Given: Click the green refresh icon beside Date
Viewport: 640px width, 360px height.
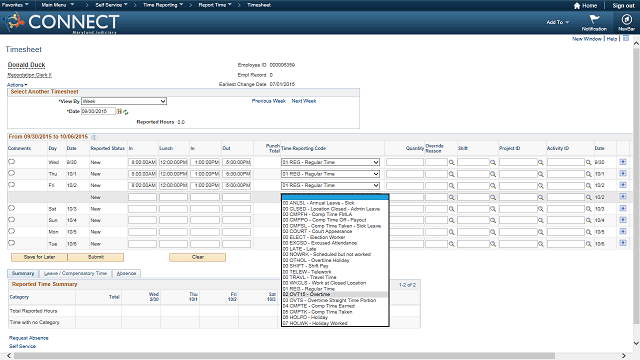Looking at the screenshot, I should (x=126, y=112).
